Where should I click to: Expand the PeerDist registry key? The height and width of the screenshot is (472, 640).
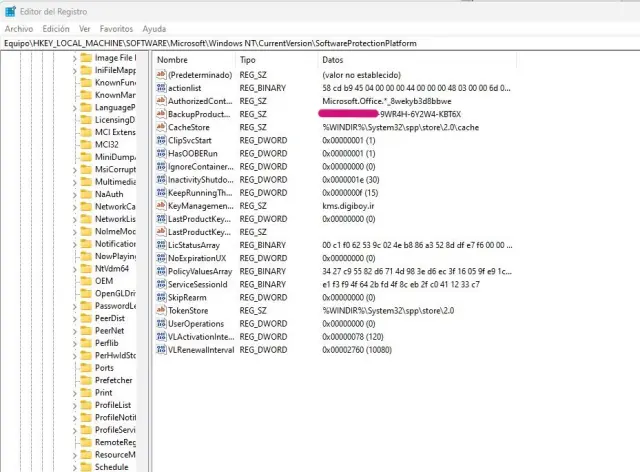point(74,317)
